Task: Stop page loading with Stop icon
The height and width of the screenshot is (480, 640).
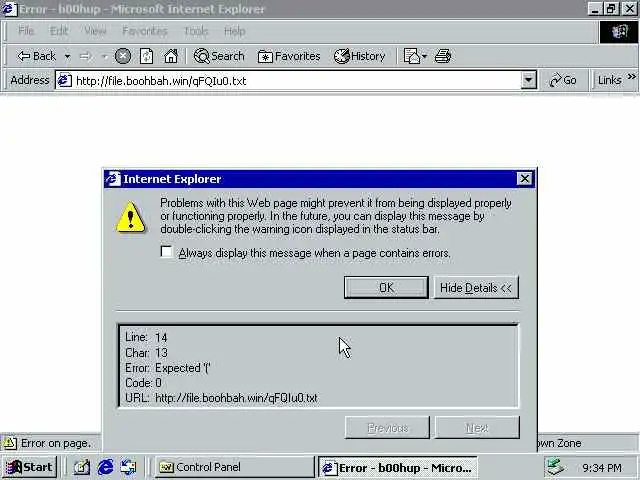Action: [122, 56]
